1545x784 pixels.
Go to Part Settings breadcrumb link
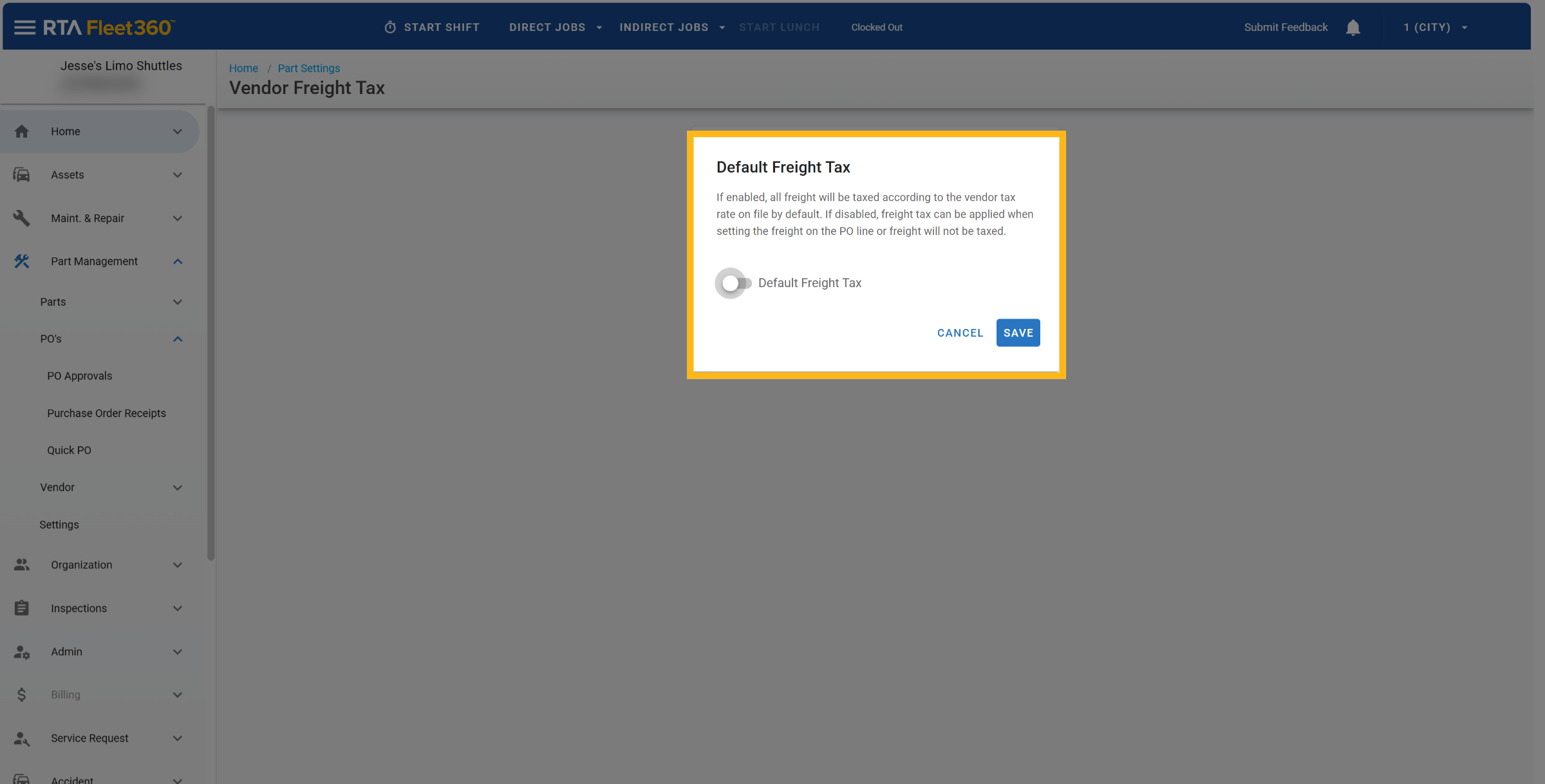tap(308, 68)
